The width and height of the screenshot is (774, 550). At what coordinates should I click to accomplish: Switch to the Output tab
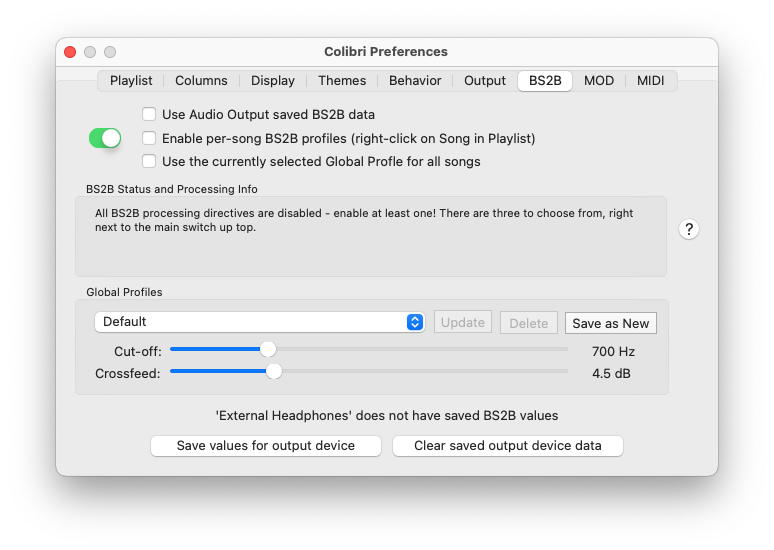click(x=484, y=80)
